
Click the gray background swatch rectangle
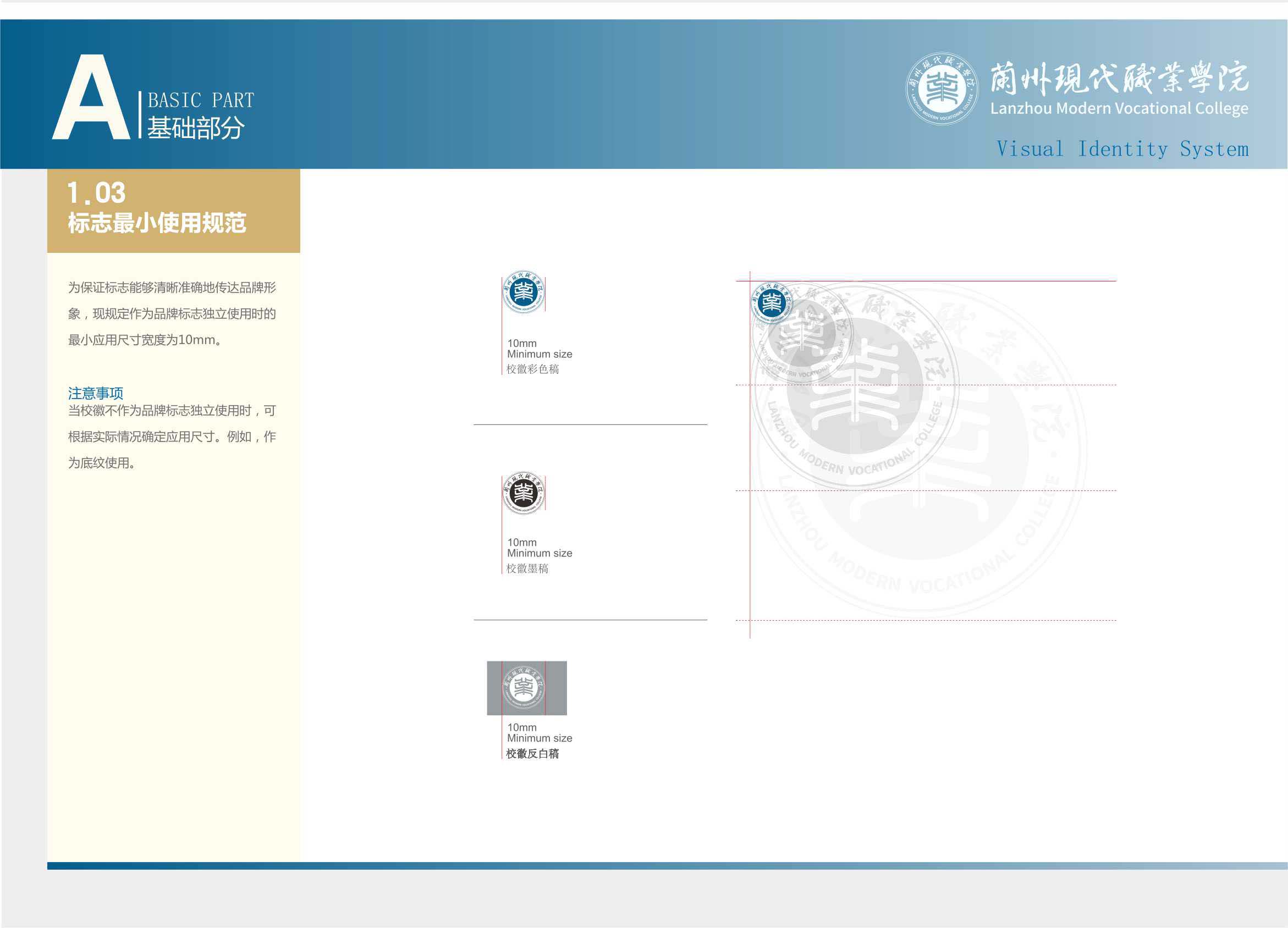(x=556, y=688)
